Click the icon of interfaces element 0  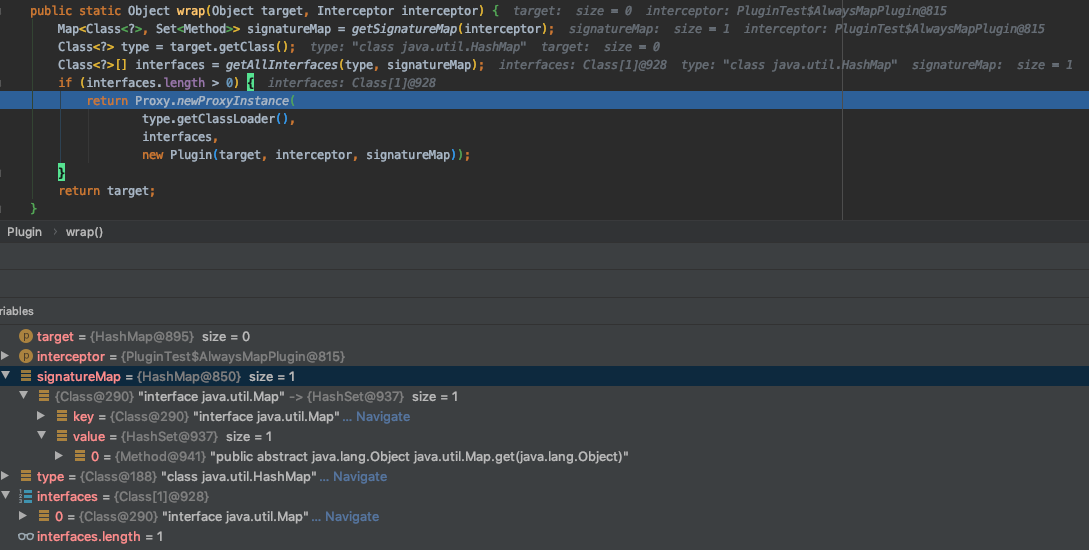point(44,516)
